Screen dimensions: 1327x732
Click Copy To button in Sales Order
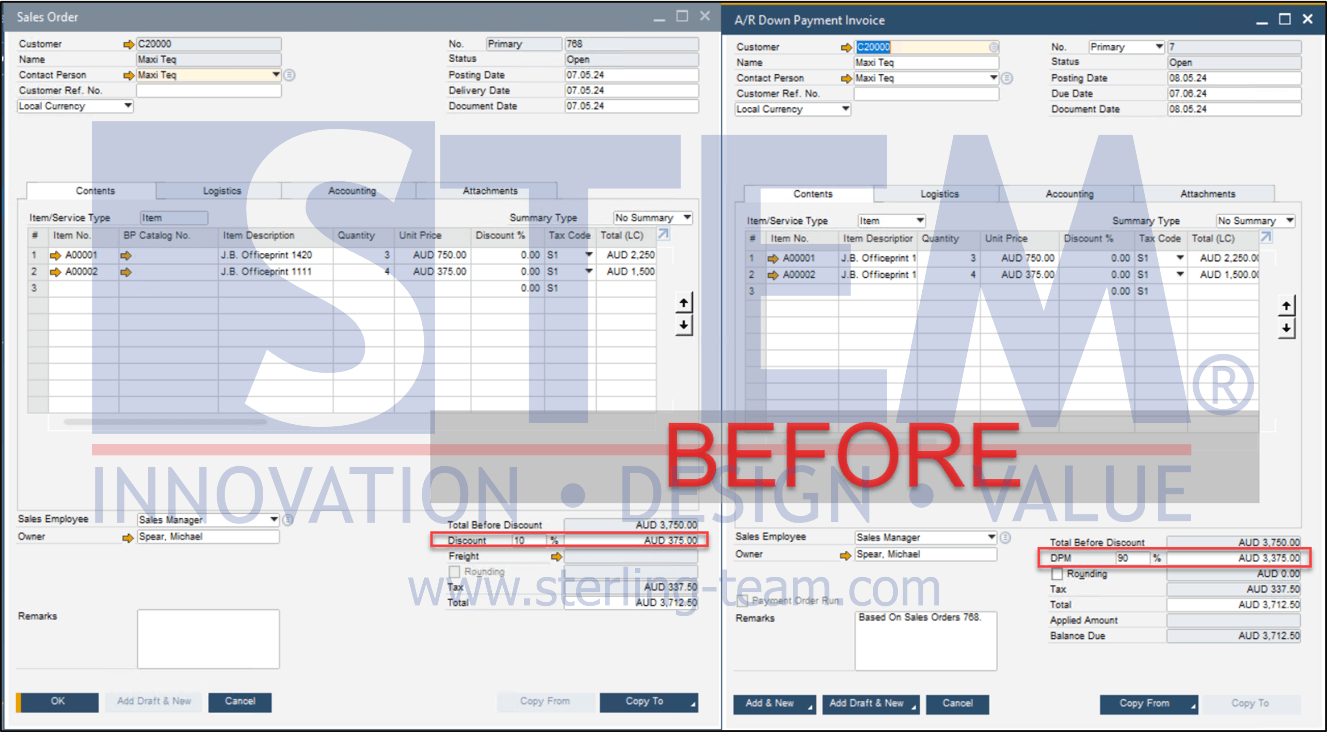pyautogui.click(x=649, y=702)
